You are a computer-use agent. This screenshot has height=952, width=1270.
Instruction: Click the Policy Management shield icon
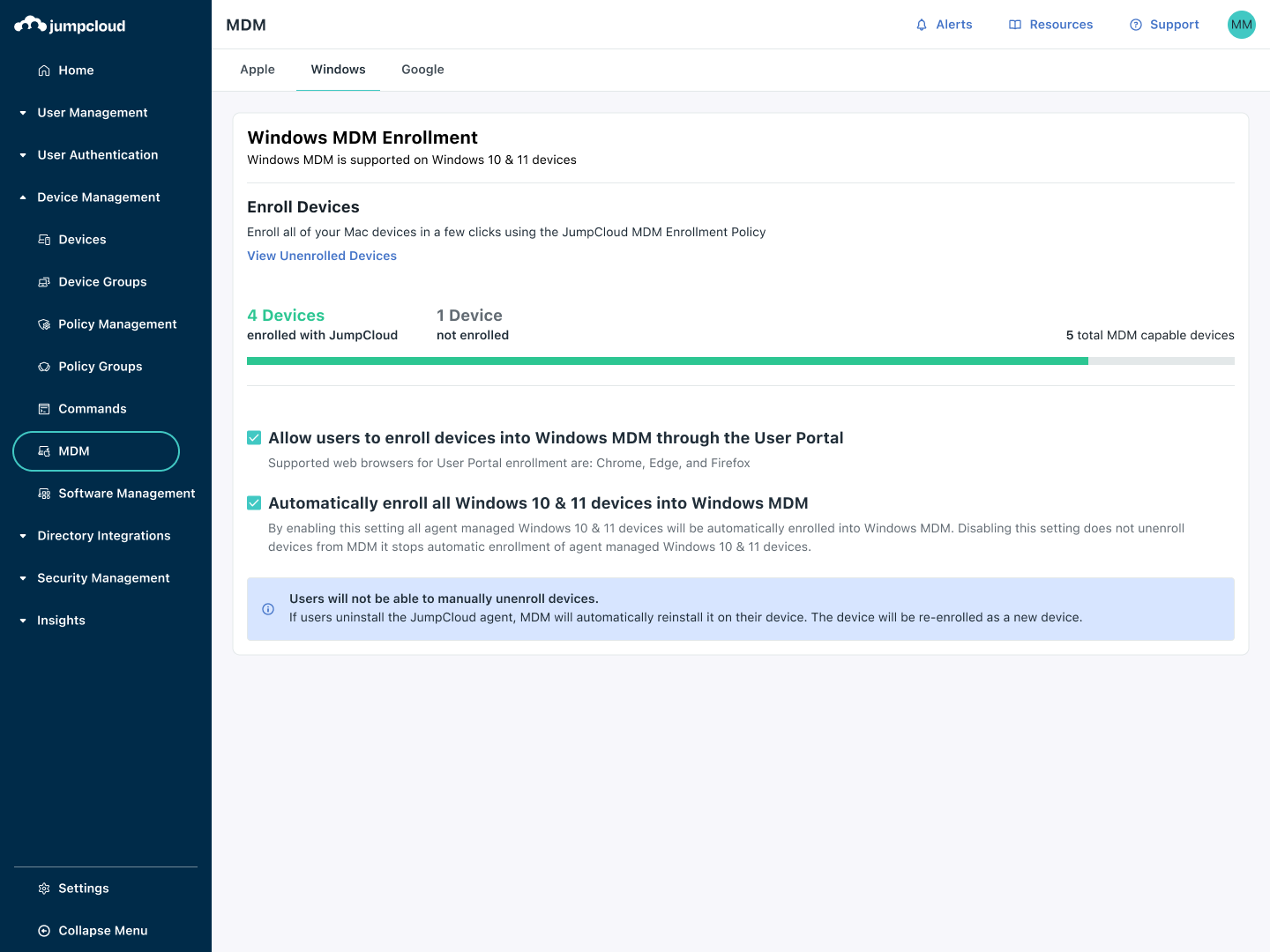44,324
